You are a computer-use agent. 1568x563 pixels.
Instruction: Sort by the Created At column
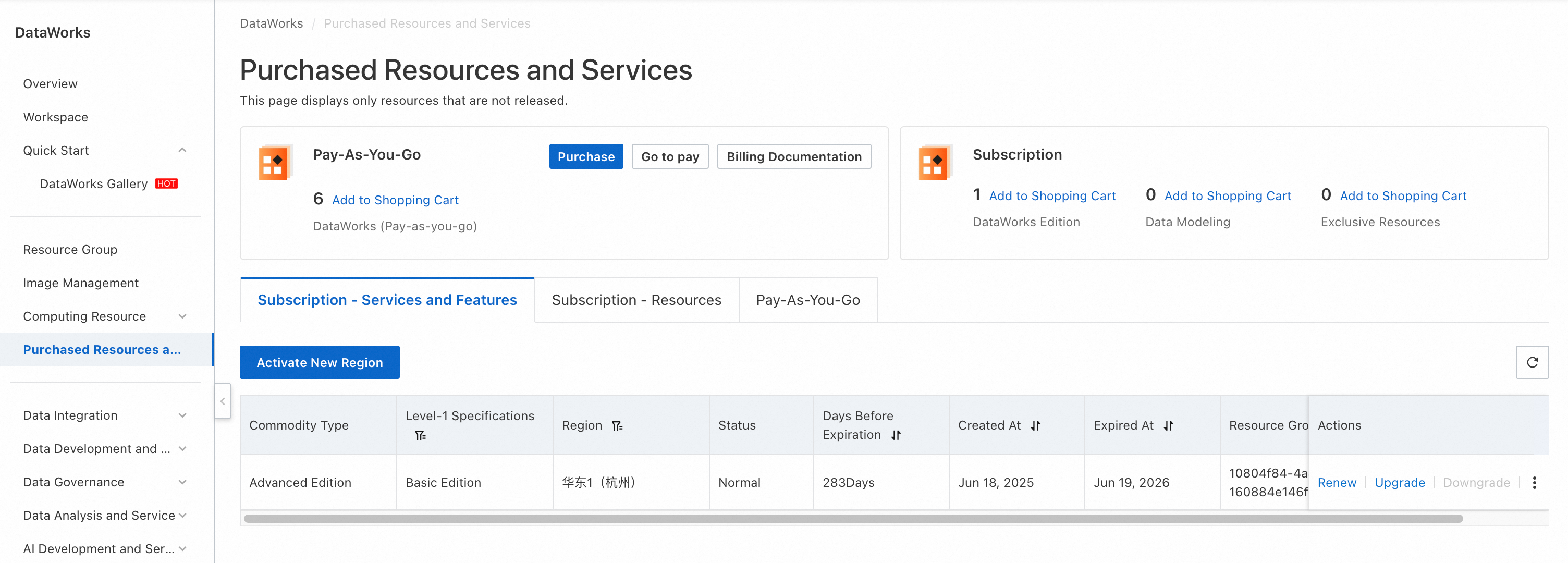[1035, 425]
